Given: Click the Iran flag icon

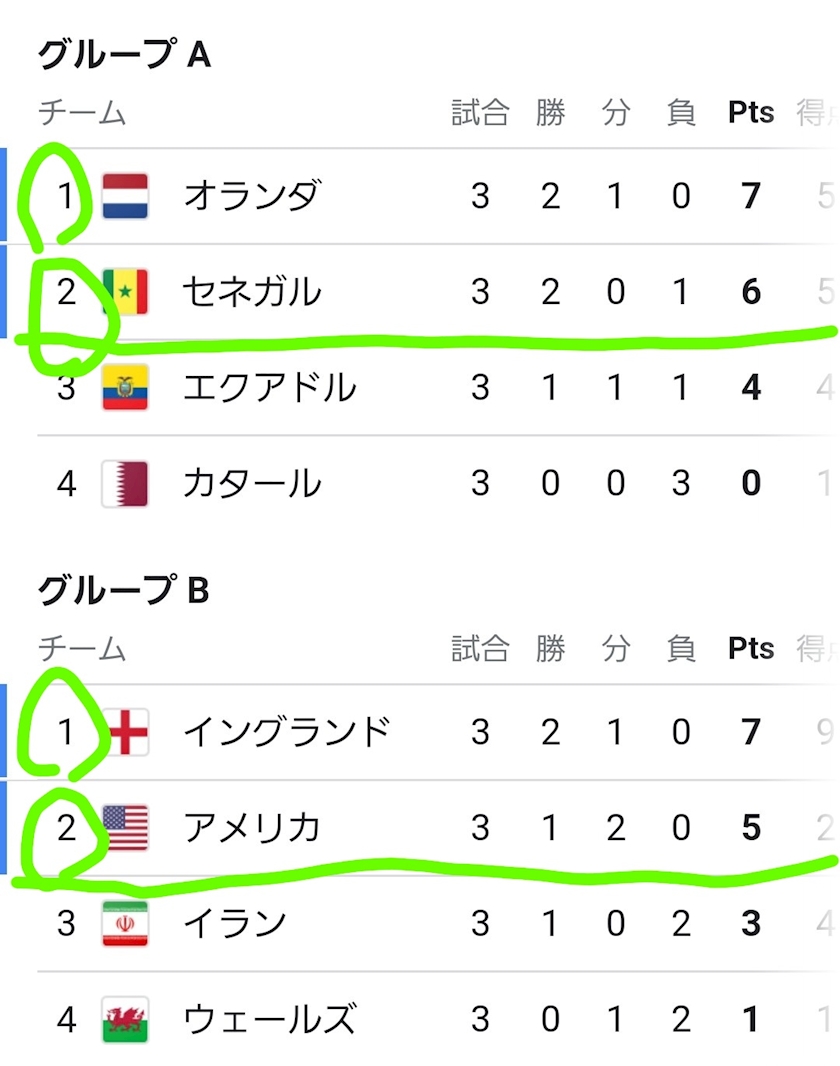Looking at the screenshot, I should click(125, 924).
